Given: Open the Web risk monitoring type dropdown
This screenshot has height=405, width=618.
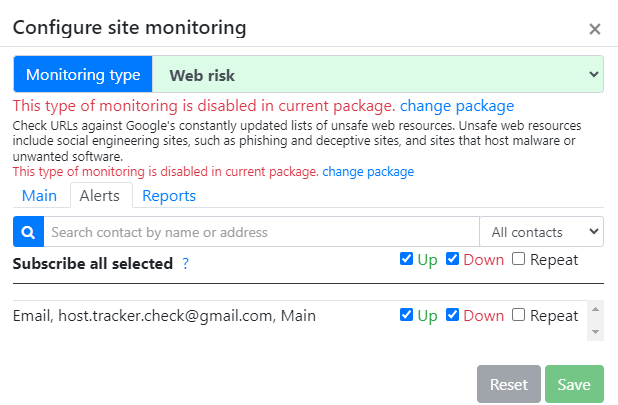Looking at the screenshot, I should coord(378,74).
